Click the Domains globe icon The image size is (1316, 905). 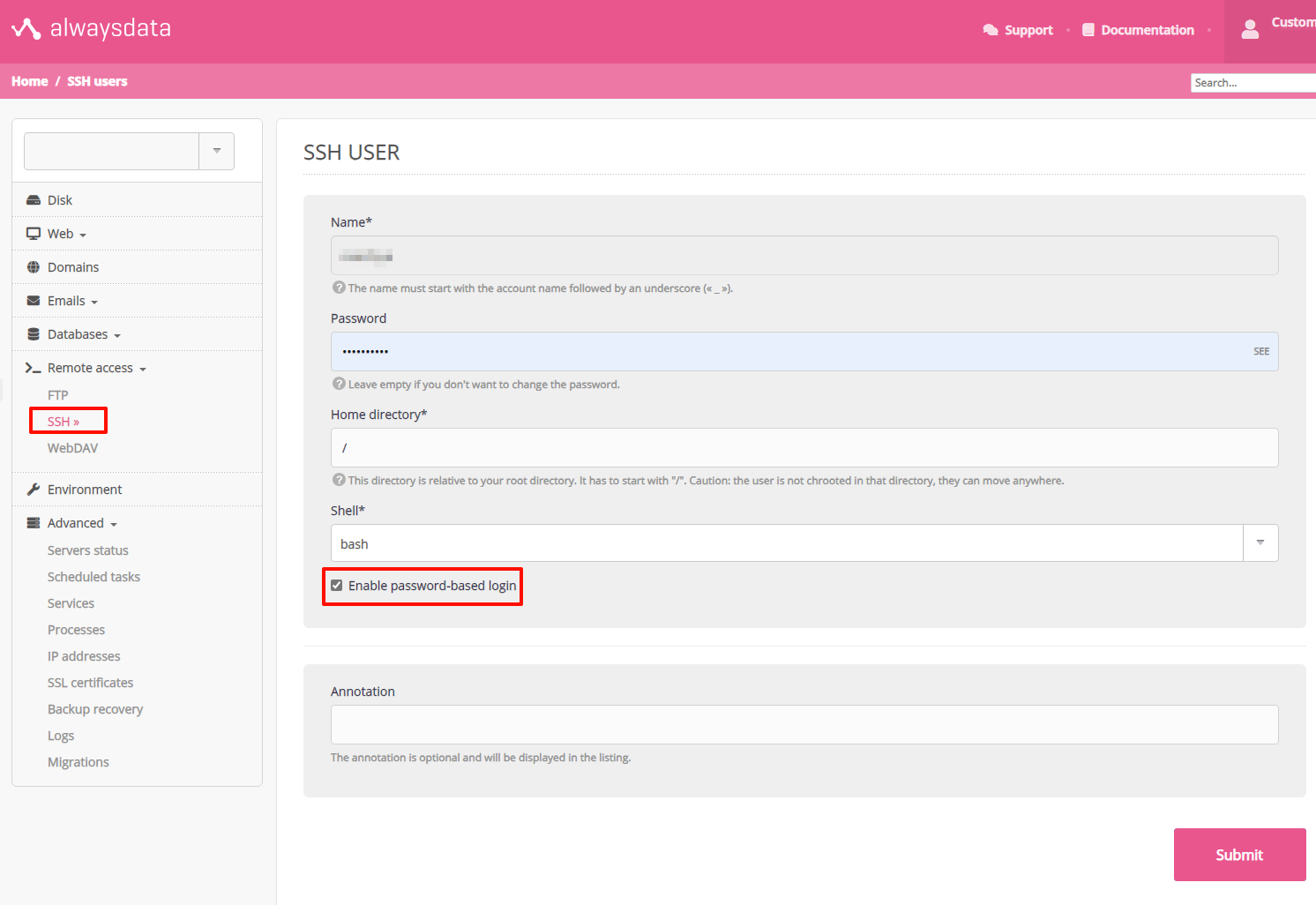point(34,267)
